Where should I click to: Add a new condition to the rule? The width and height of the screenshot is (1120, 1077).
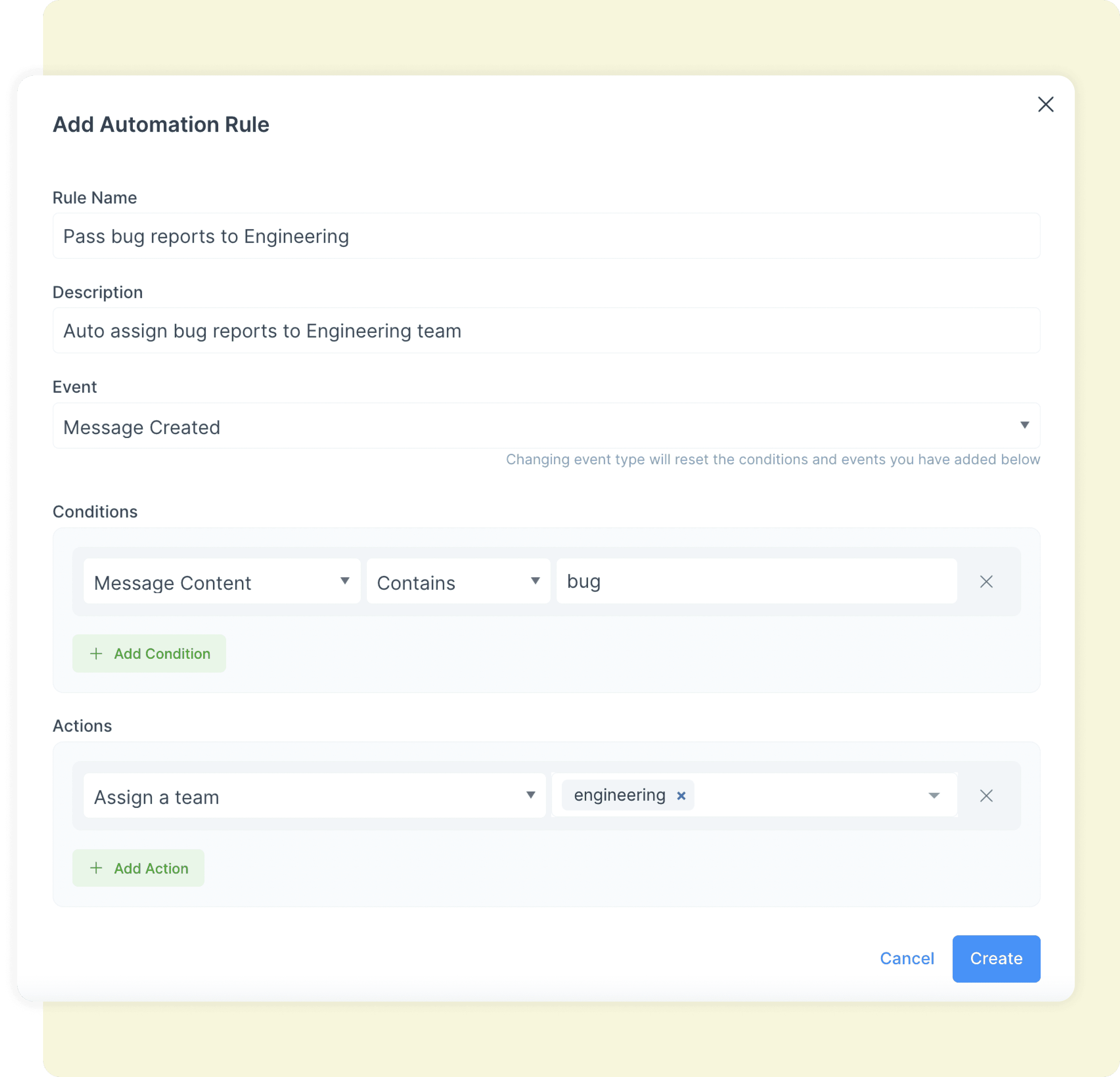coord(149,654)
